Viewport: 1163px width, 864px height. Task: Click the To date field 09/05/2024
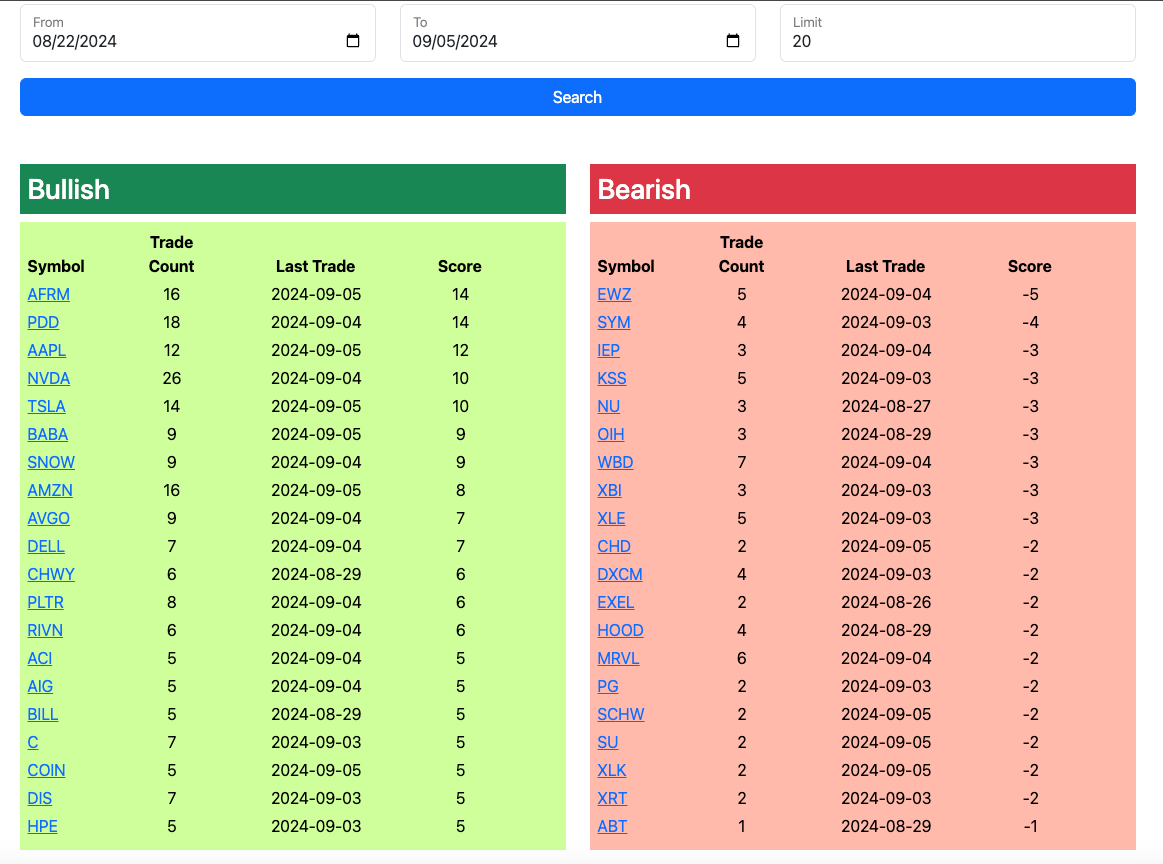[x=578, y=33]
